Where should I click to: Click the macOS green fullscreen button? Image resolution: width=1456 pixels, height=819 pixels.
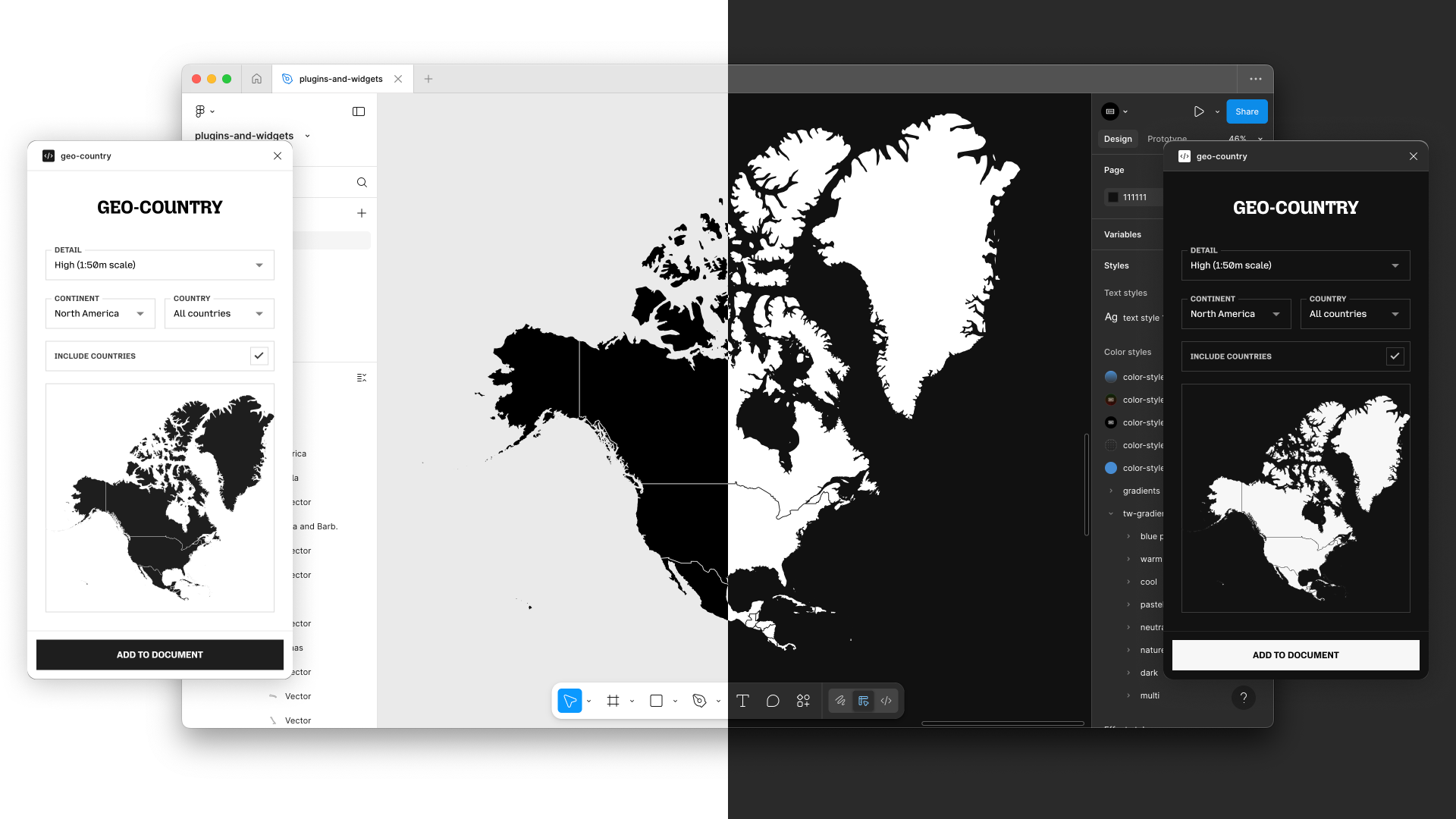[227, 79]
